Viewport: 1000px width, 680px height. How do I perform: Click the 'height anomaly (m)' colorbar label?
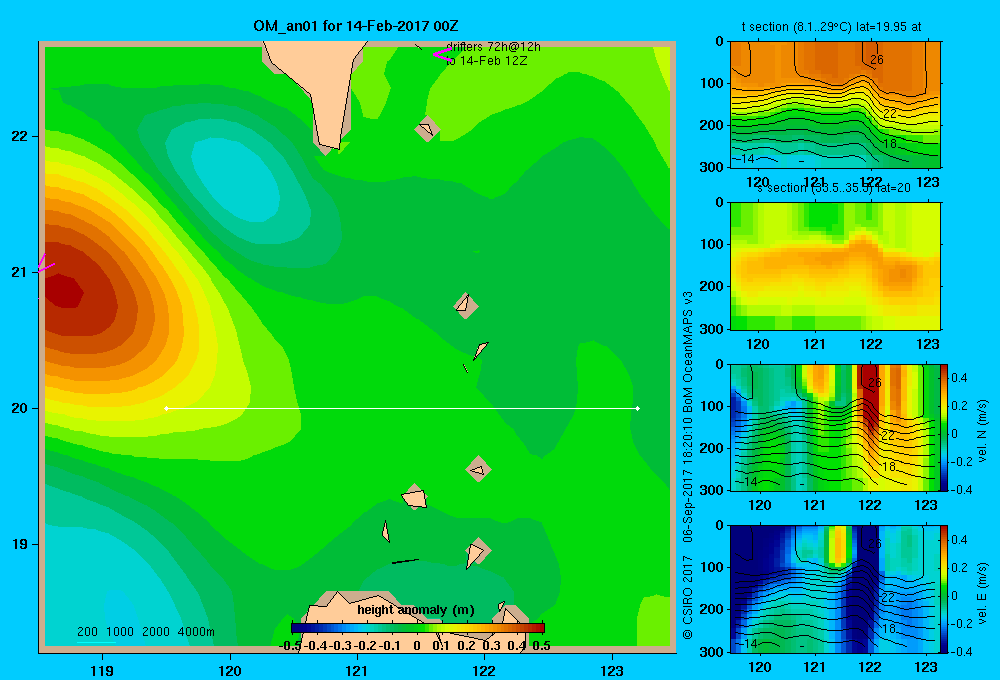416,610
